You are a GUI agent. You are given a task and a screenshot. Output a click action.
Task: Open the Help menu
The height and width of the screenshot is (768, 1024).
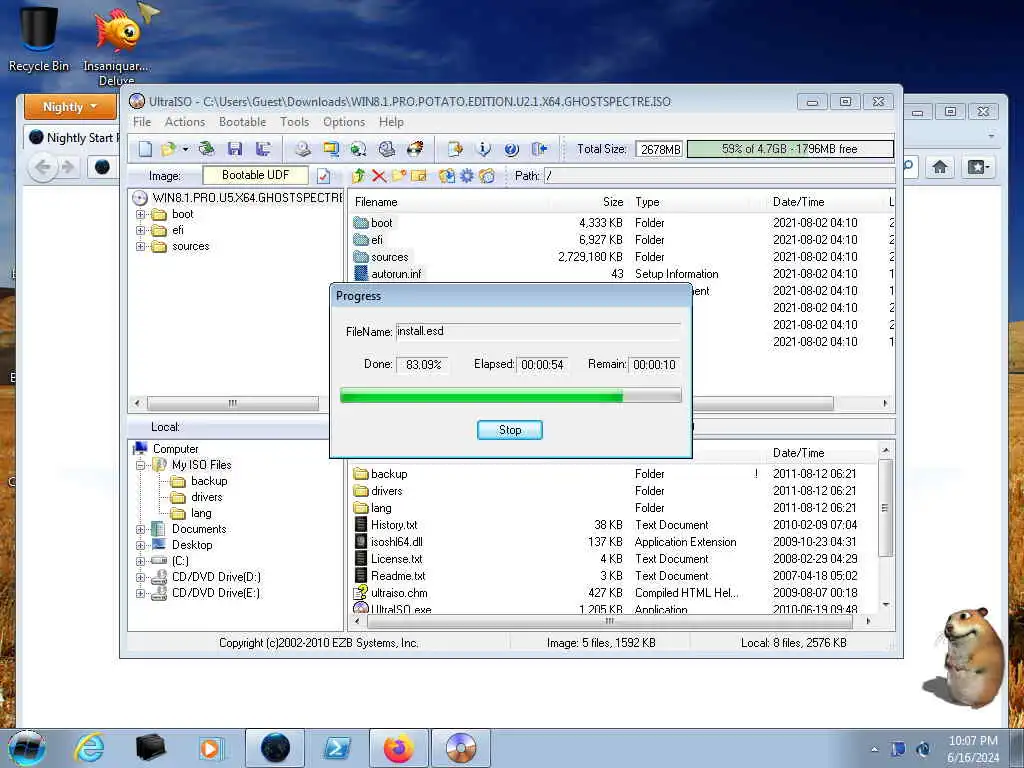pyautogui.click(x=391, y=122)
